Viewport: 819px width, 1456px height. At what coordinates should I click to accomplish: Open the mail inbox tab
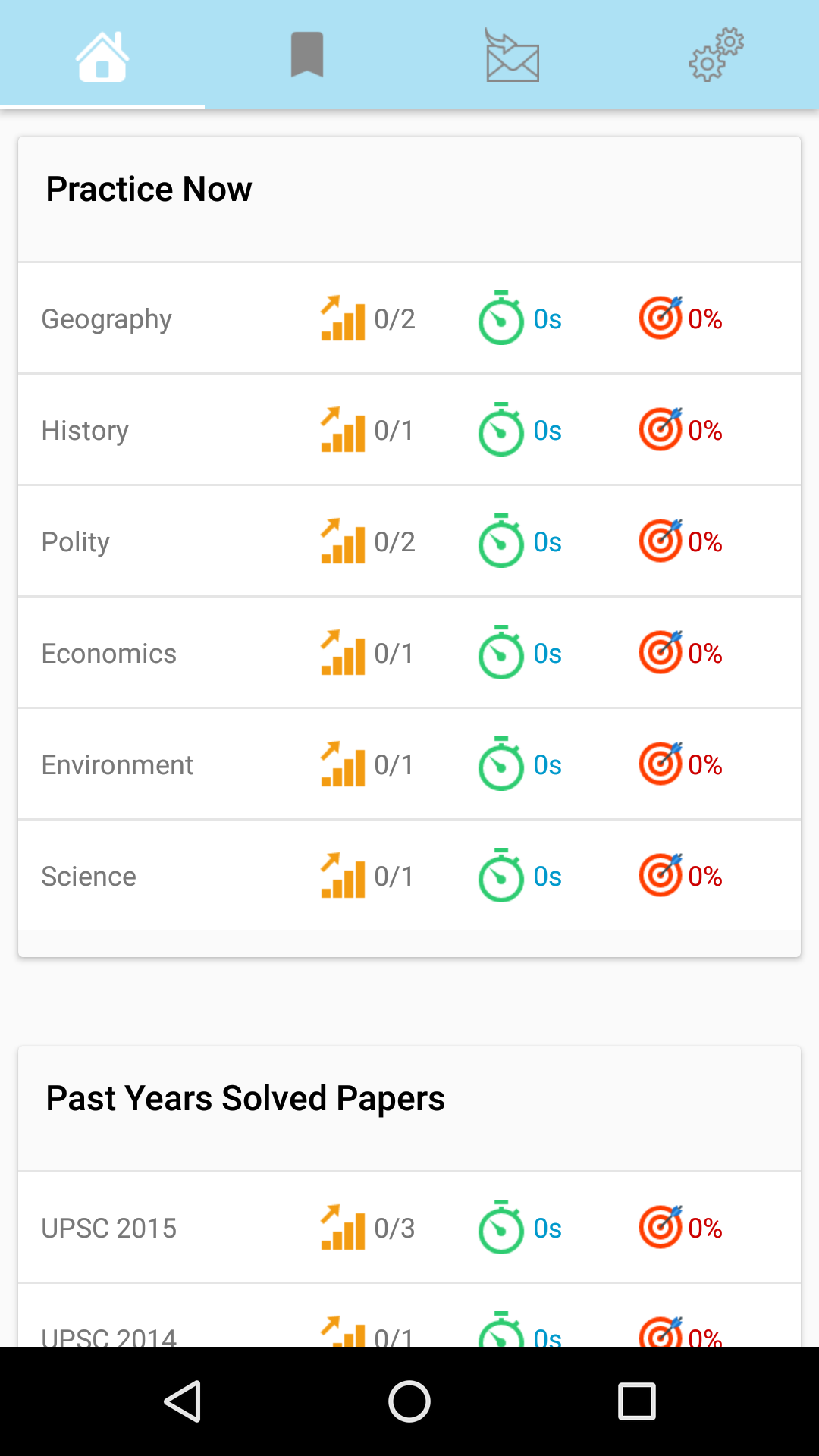coord(512,55)
